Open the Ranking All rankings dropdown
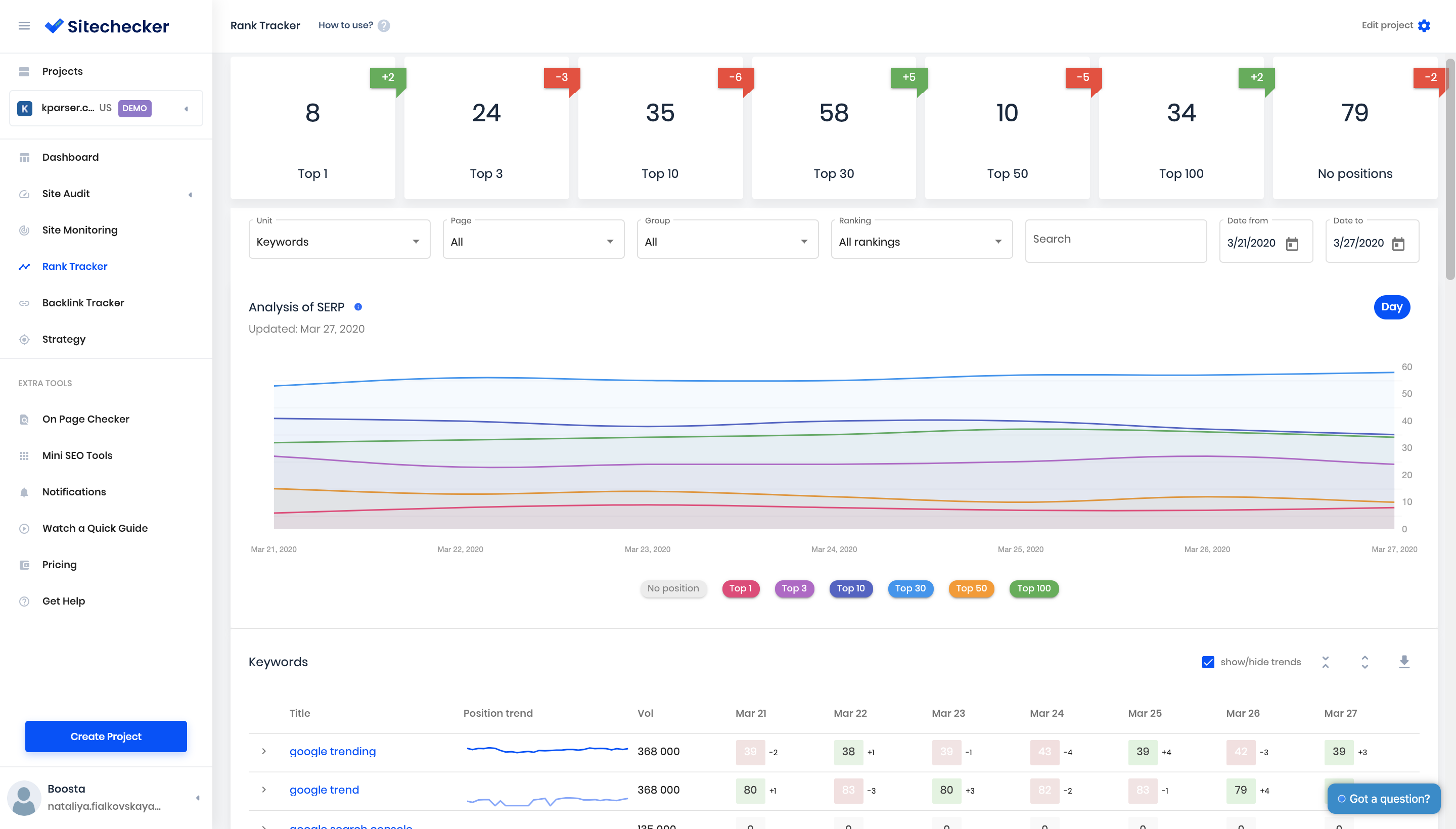 pos(921,242)
